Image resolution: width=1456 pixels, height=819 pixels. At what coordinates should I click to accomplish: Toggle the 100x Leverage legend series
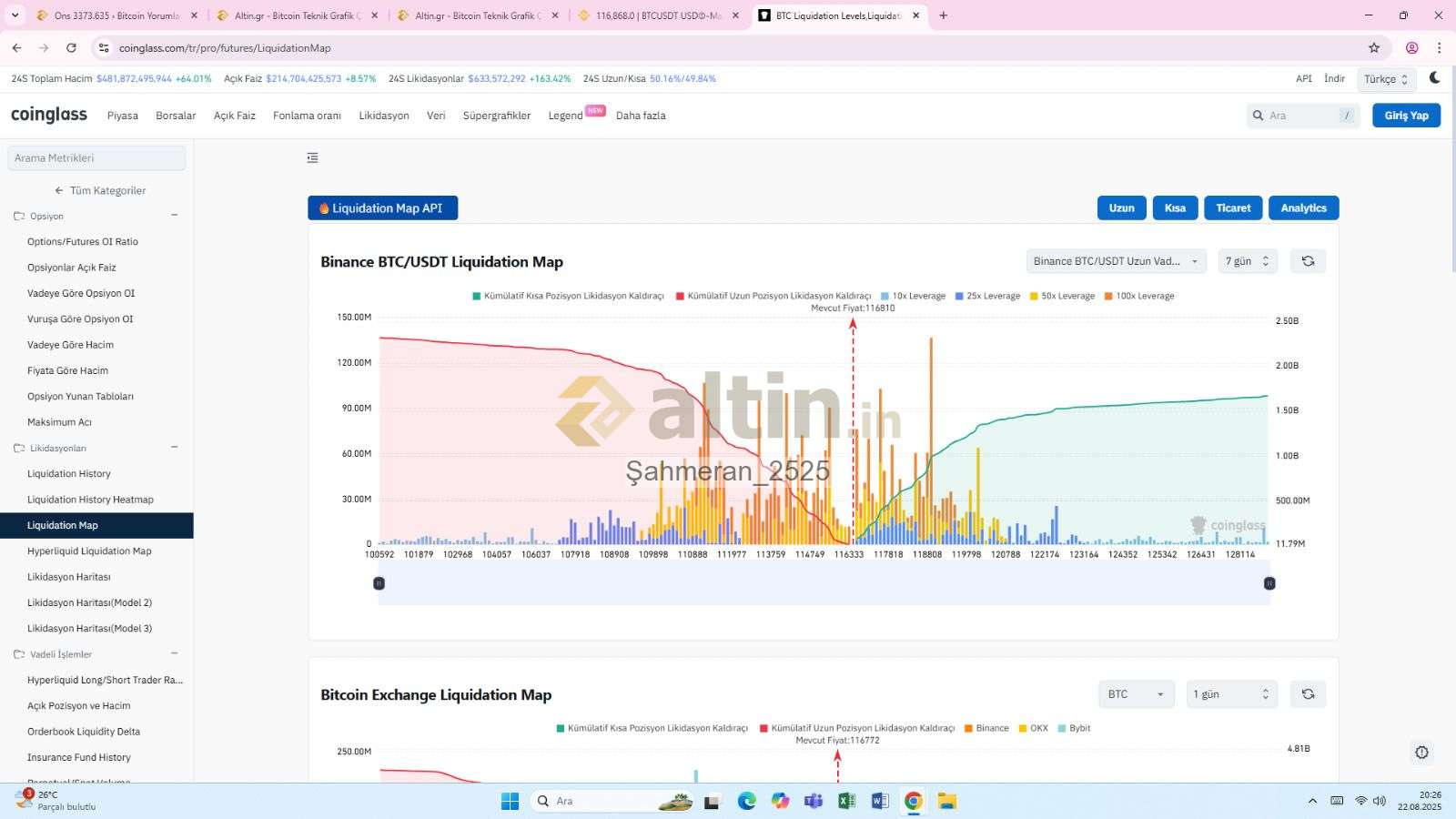(x=1138, y=296)
